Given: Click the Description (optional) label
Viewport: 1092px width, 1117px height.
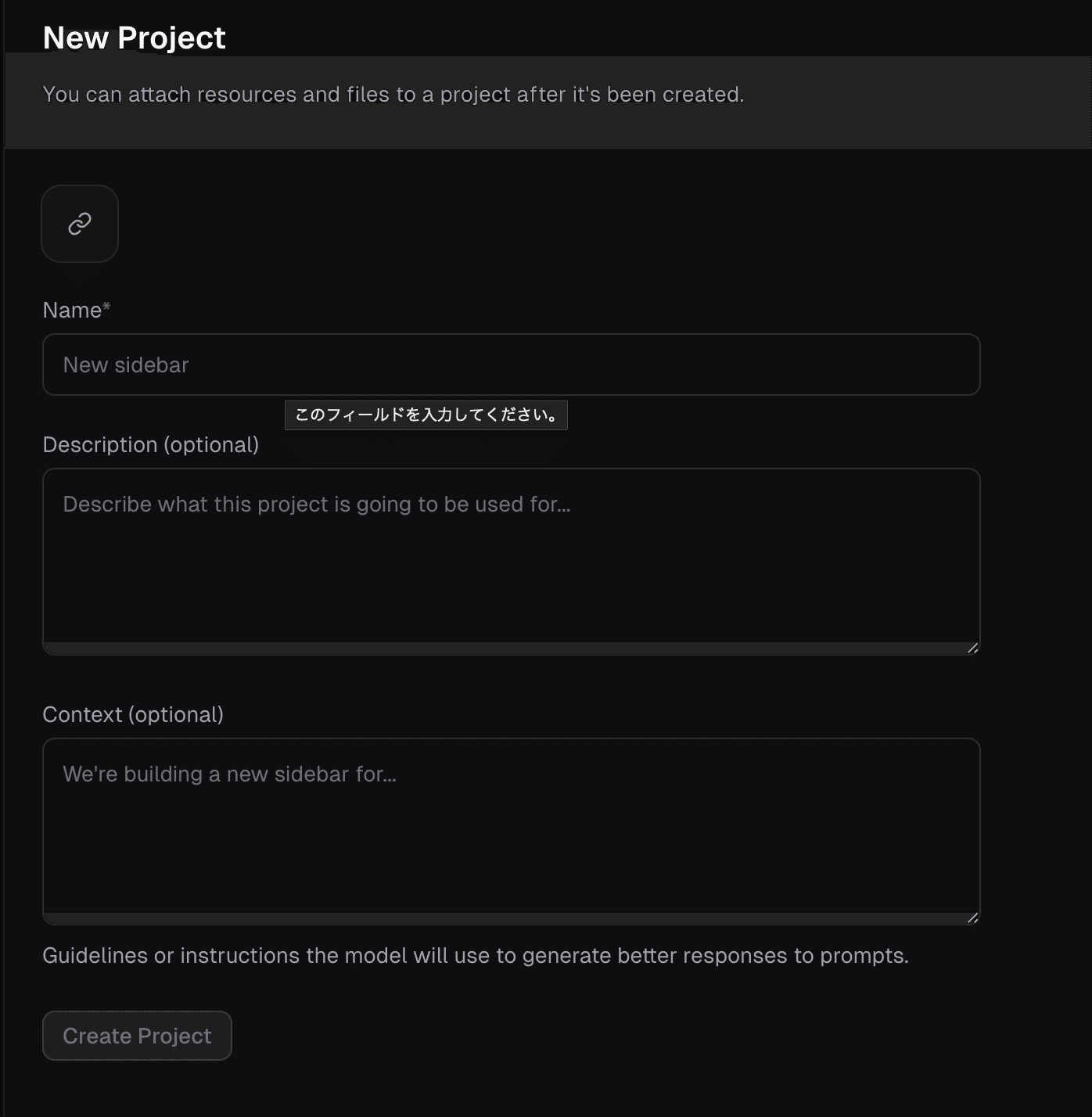Looking at the screenshot, I should (x=150, y=445).
